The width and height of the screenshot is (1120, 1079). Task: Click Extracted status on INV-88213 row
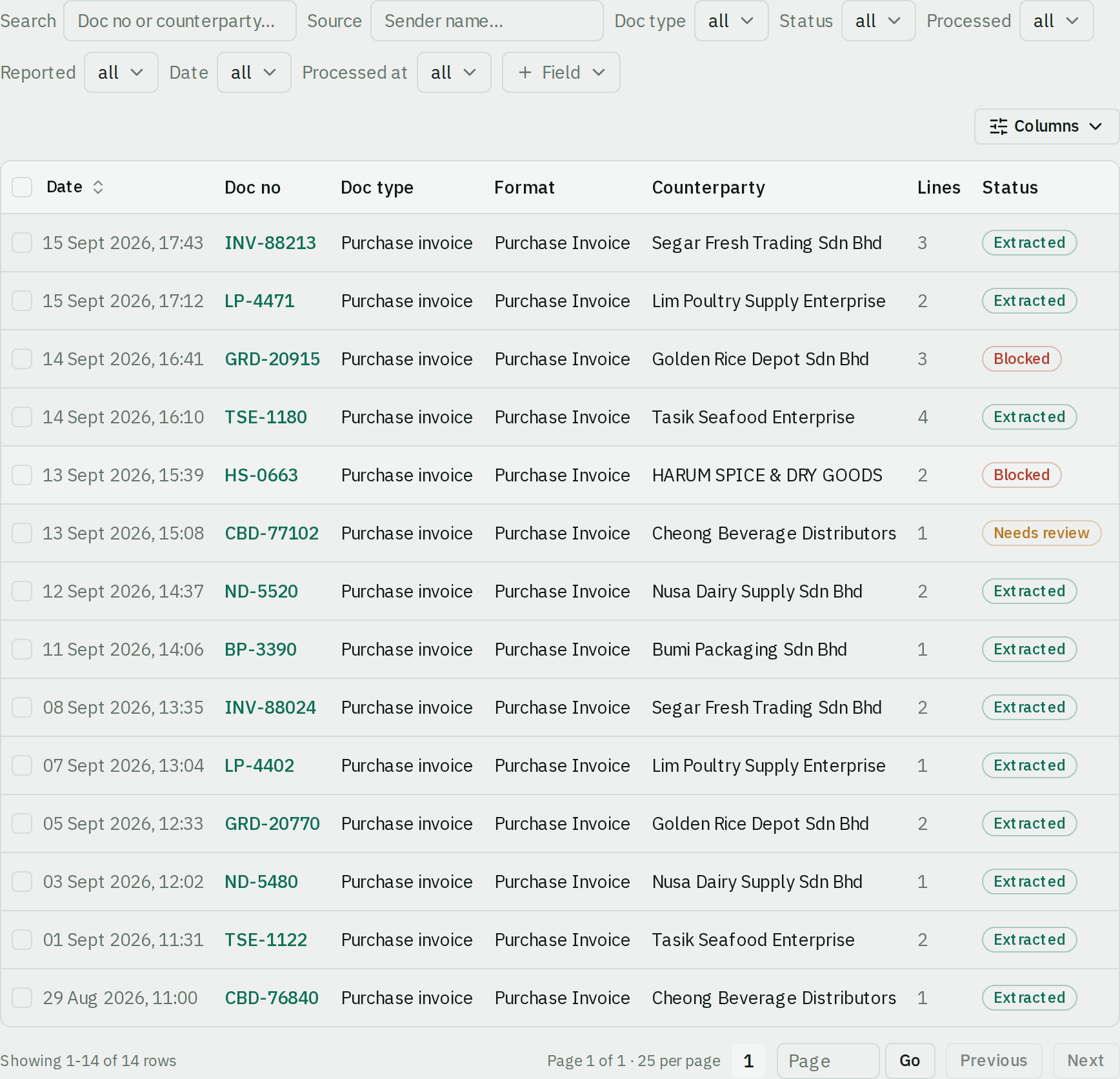point(1030,243)
